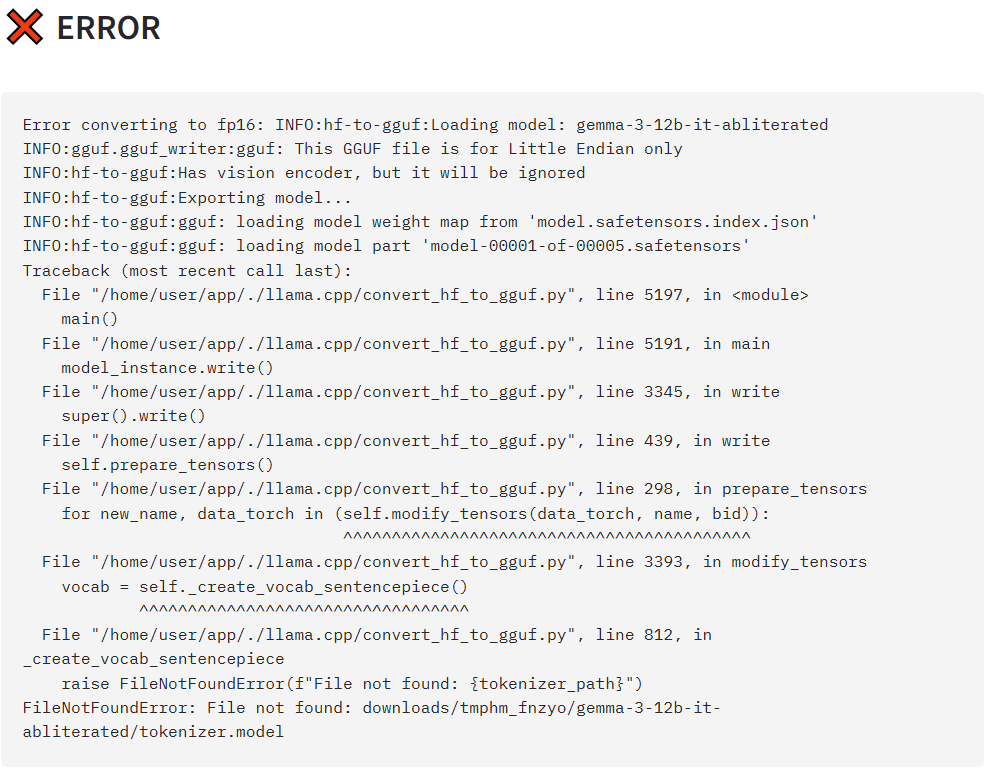Click the 'Error converting to fp16' line
The width and height of the screenshot is (989, 773).
[425, 125]
